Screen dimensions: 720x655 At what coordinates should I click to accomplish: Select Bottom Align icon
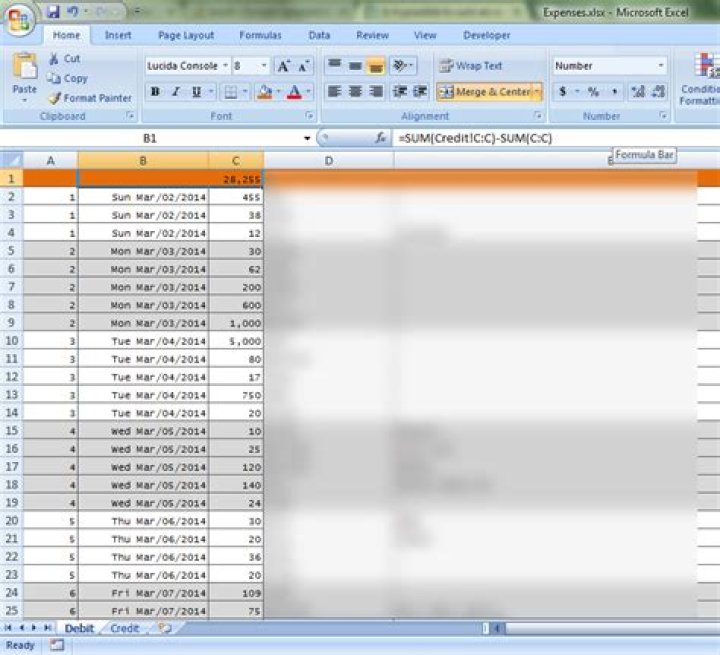(x=376, y=66)
